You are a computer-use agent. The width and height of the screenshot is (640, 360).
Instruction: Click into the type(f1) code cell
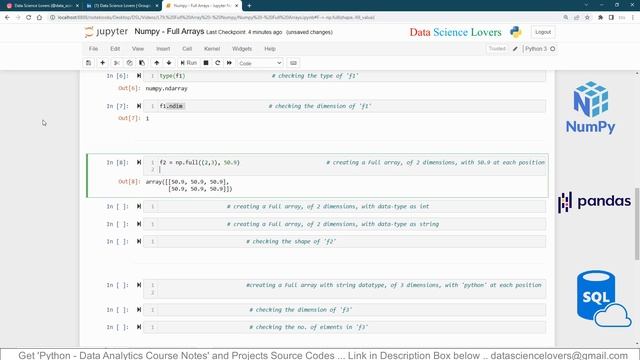(x=344, y=76)
